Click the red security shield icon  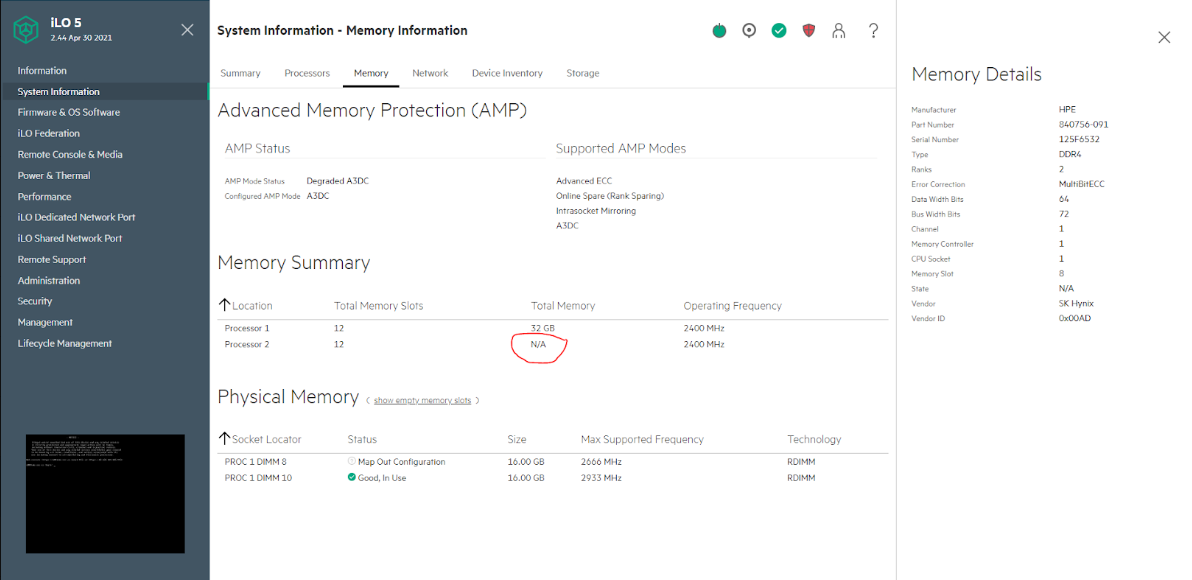809,31
